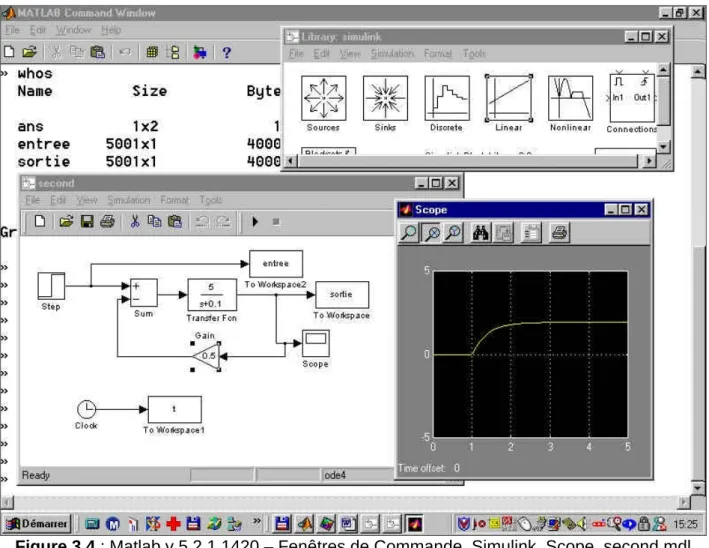Stop simulation with the square stop button

point(276,222)
